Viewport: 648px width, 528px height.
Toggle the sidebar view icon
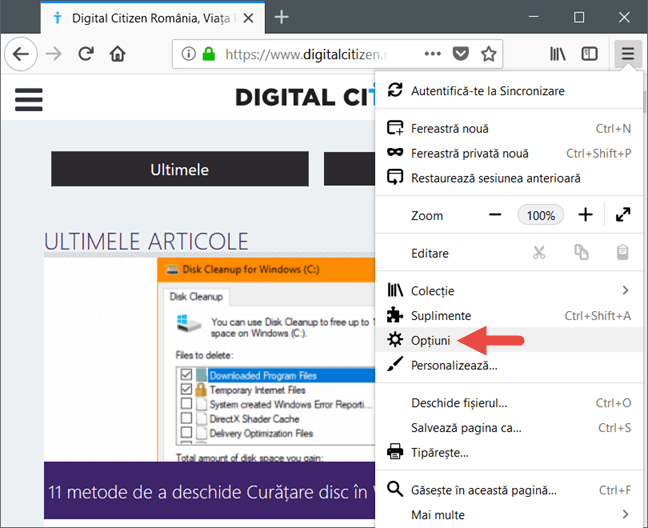590,54
